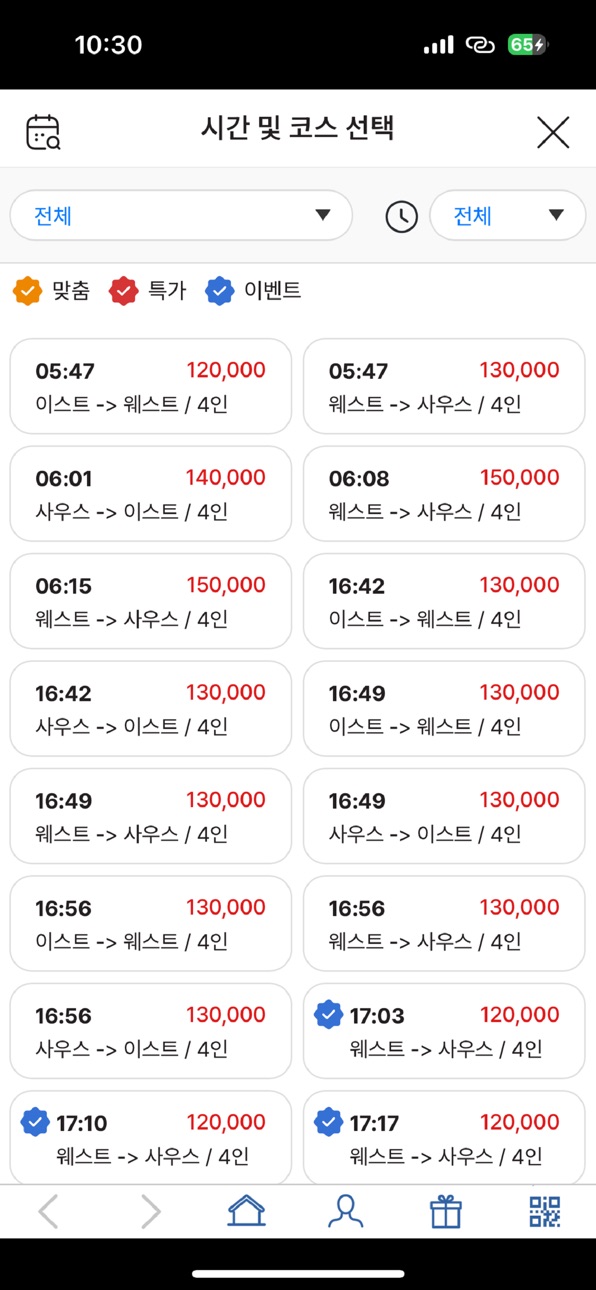
Task: Open the gift box icon
Action: click(x=446, y=1211)
